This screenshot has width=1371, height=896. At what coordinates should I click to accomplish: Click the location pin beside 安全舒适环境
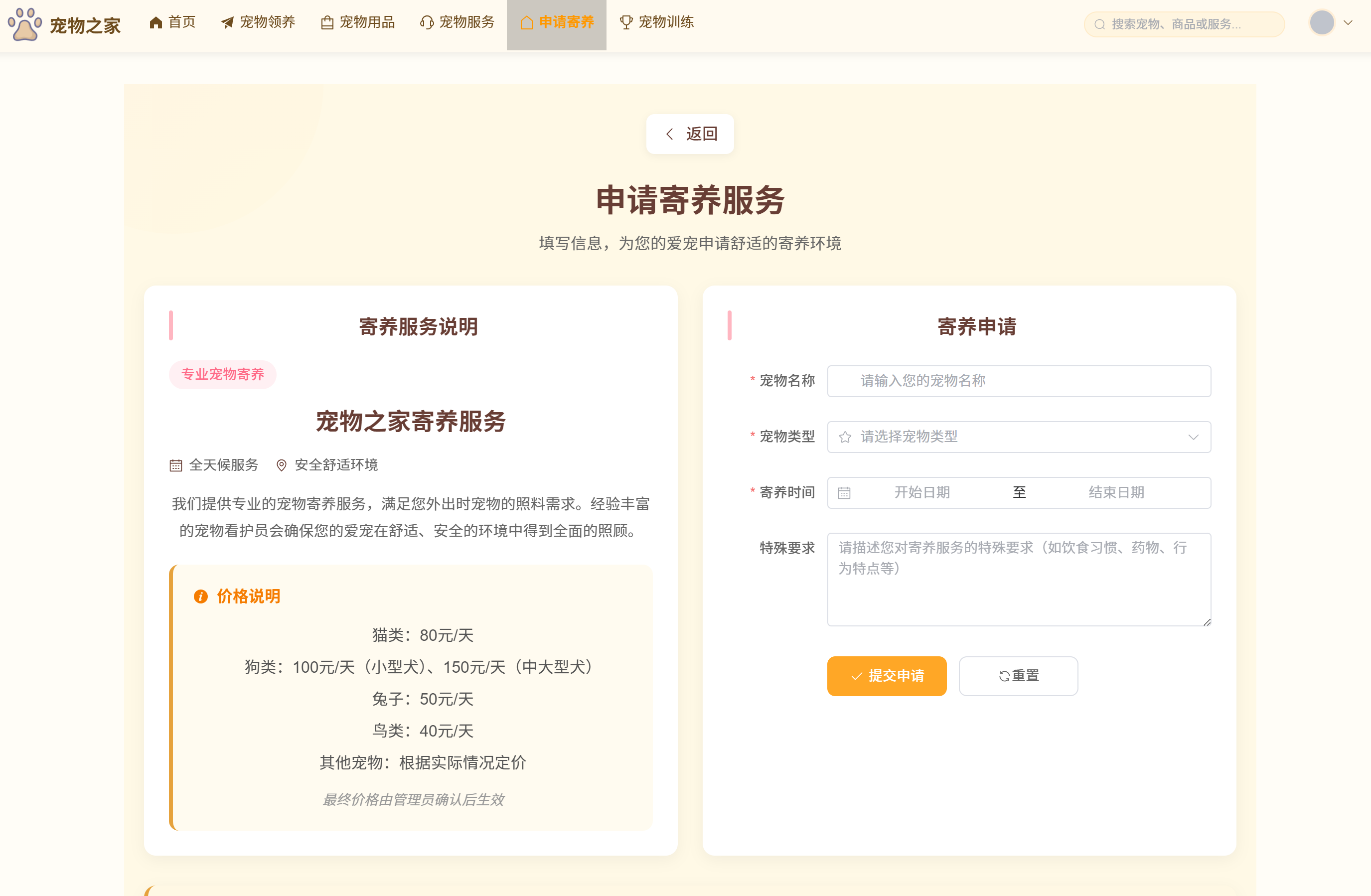coord(281,465)
